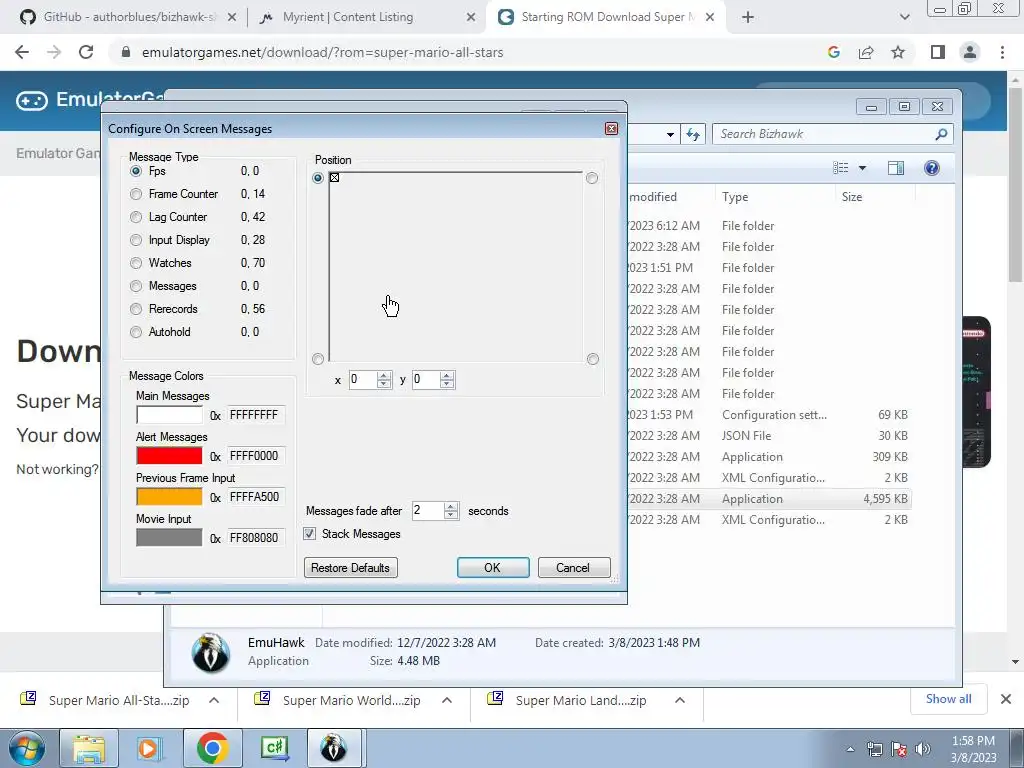Click the Cancel button
This screenshot has width=1024, height=768.
pos(573,568)
